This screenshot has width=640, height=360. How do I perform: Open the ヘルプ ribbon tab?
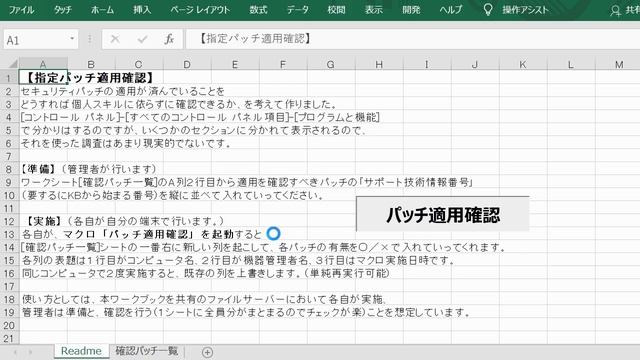pyautogui.click(x=451, y=10)
